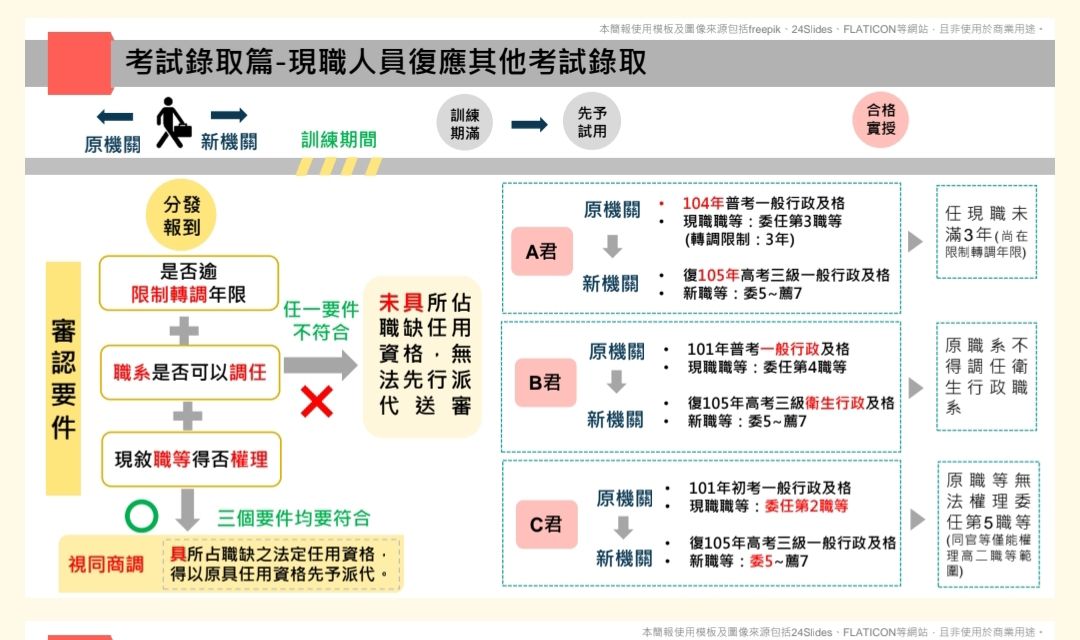Click the left arrow above 原機關
This screenshot has height=640, width=1080.
point(114,117)
